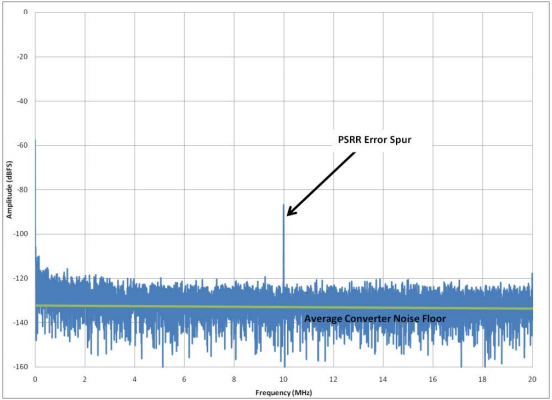Select the spur peak at 10 MHz
This screenshot has width=552, height=400.
pos(283,205)
